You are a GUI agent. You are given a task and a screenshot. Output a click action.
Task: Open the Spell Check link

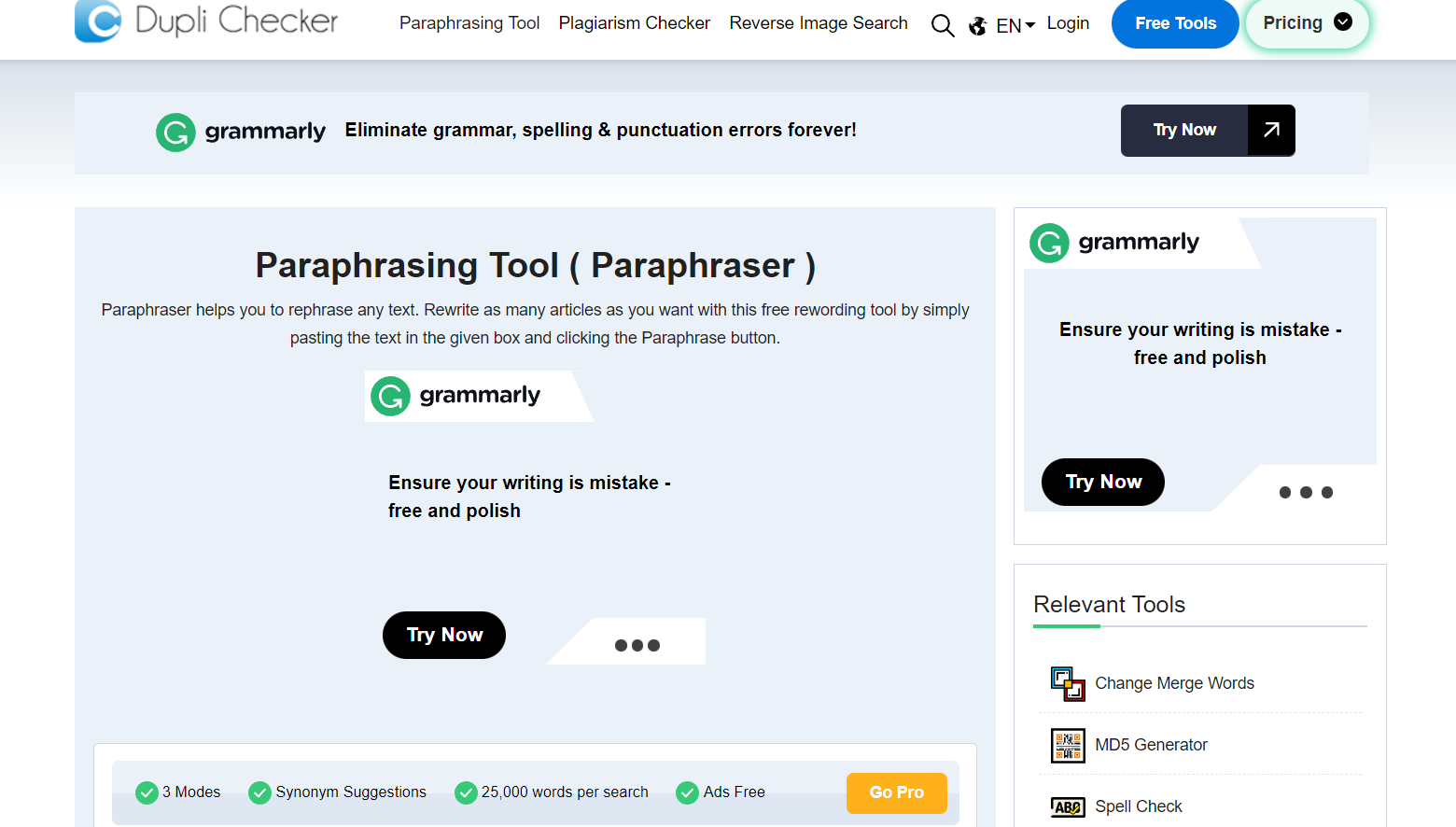[1138, 806]
